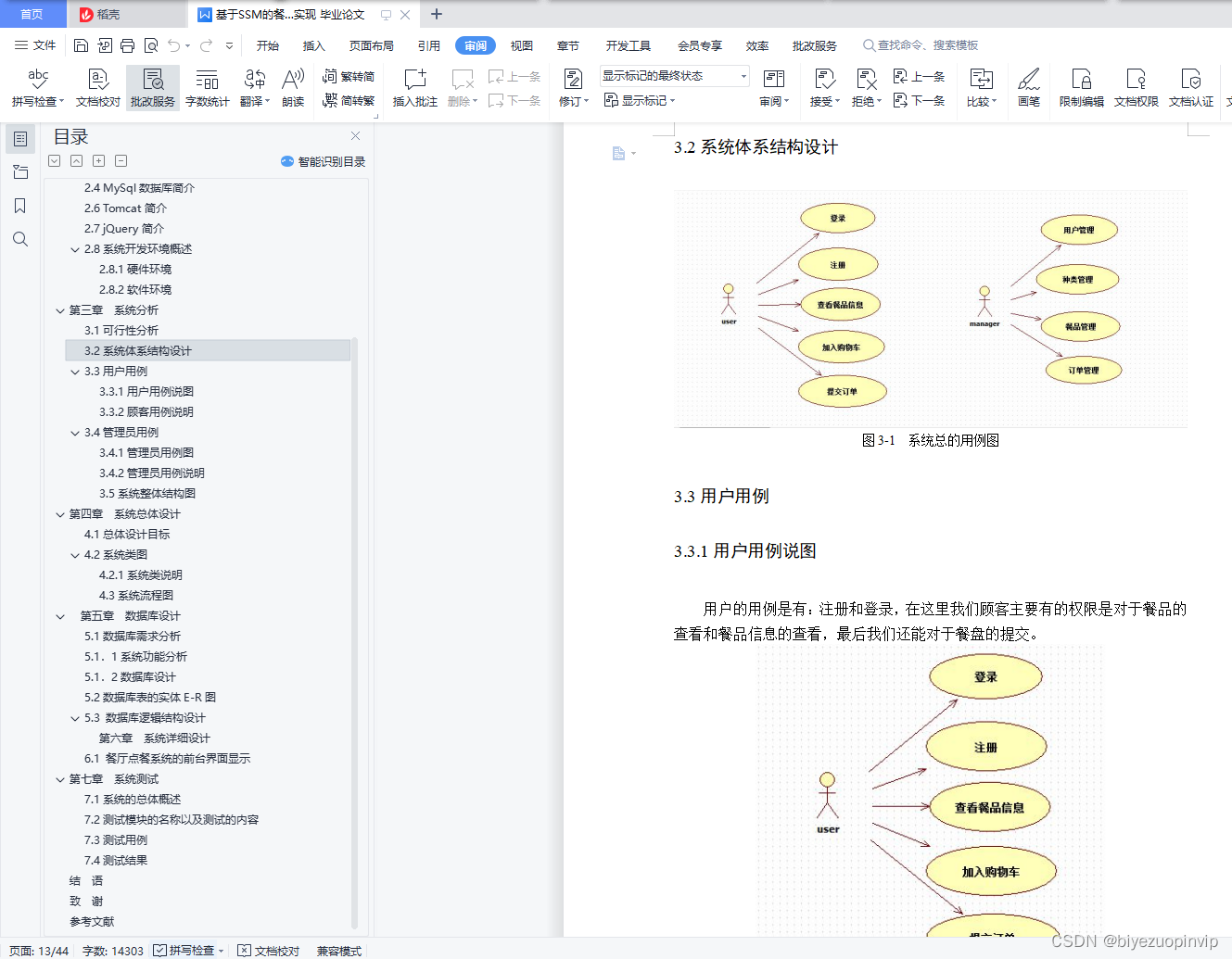The width and height of the screenshot is (1232, 959).
Task: Click 文档校对 in the status bar
Action: click(269, 951)
